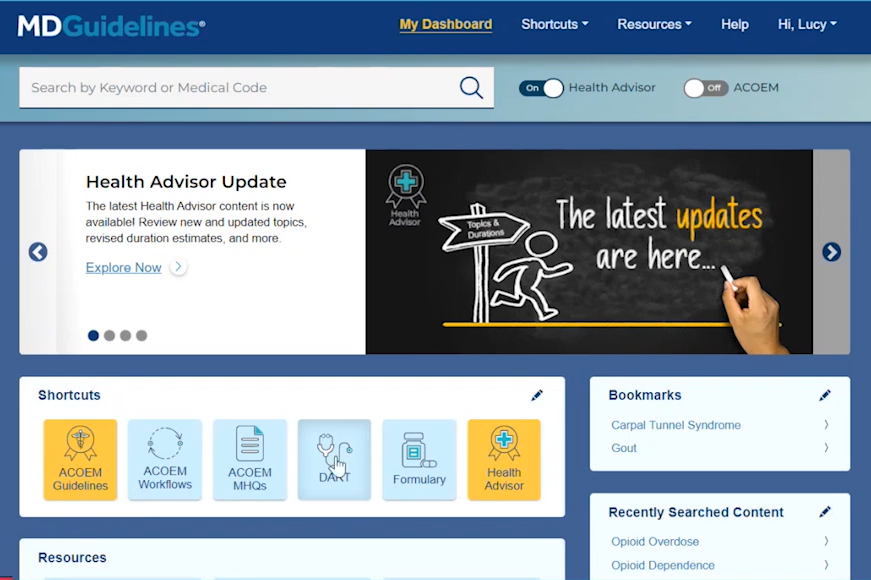This screenshot has width=871, height=580.
Task: Go to next carousel slide
Action: 831,252
